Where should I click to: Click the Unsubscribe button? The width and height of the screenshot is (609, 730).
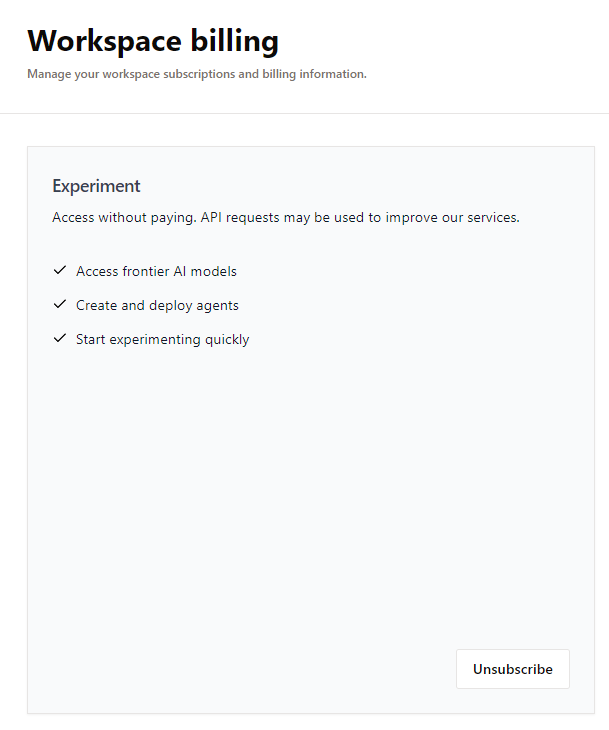point(512,669)
